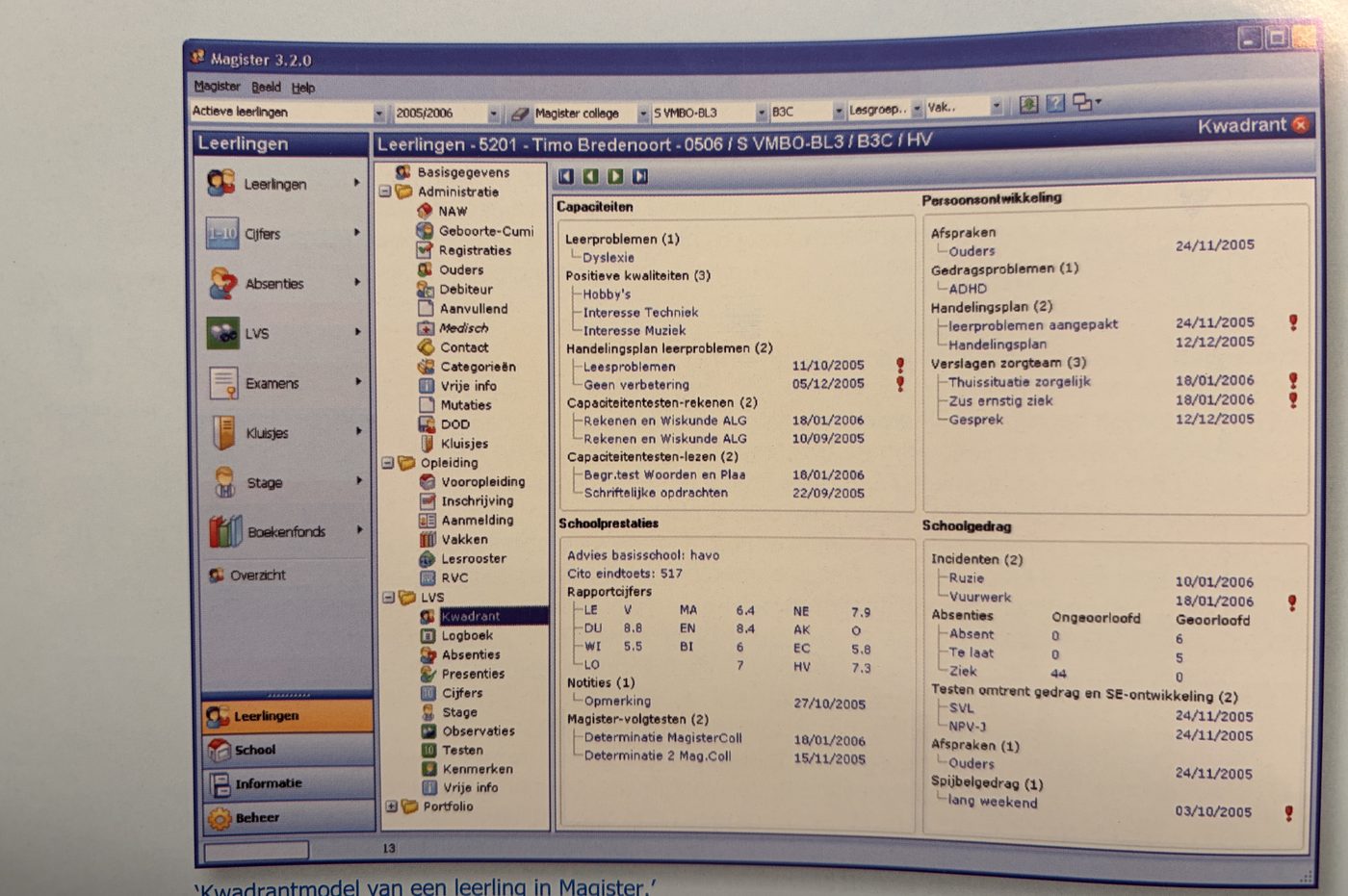This screenshot has width=1348, height=896.
Task: Collapse the Opleiding tree folder
Action: (387, 462)
